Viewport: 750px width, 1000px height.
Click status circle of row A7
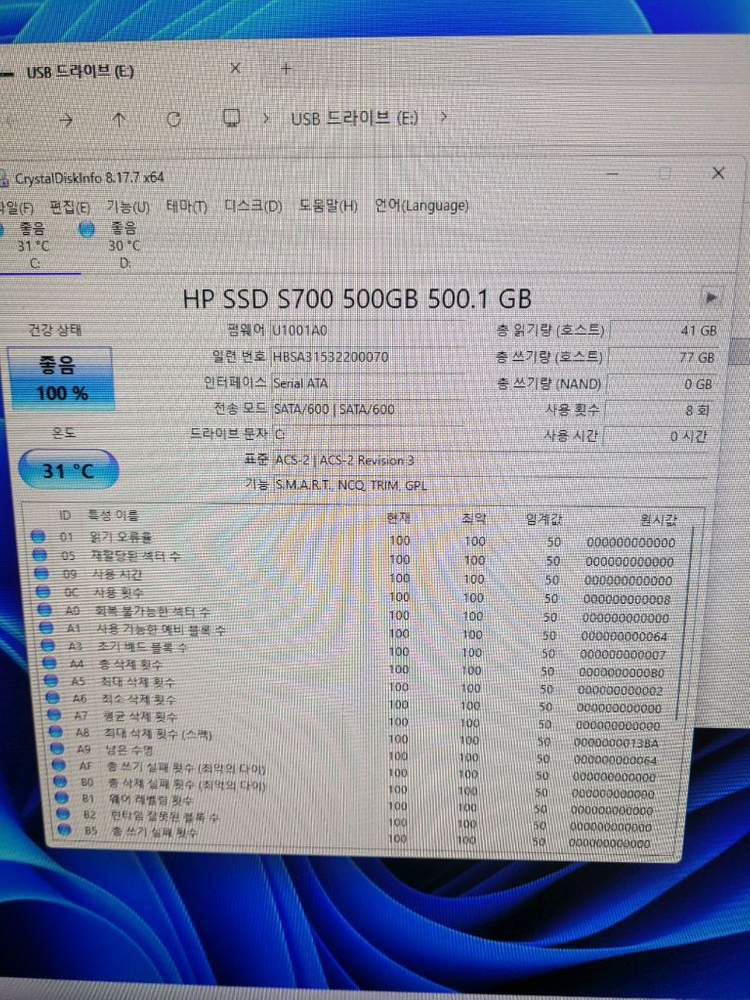(55, 715)
